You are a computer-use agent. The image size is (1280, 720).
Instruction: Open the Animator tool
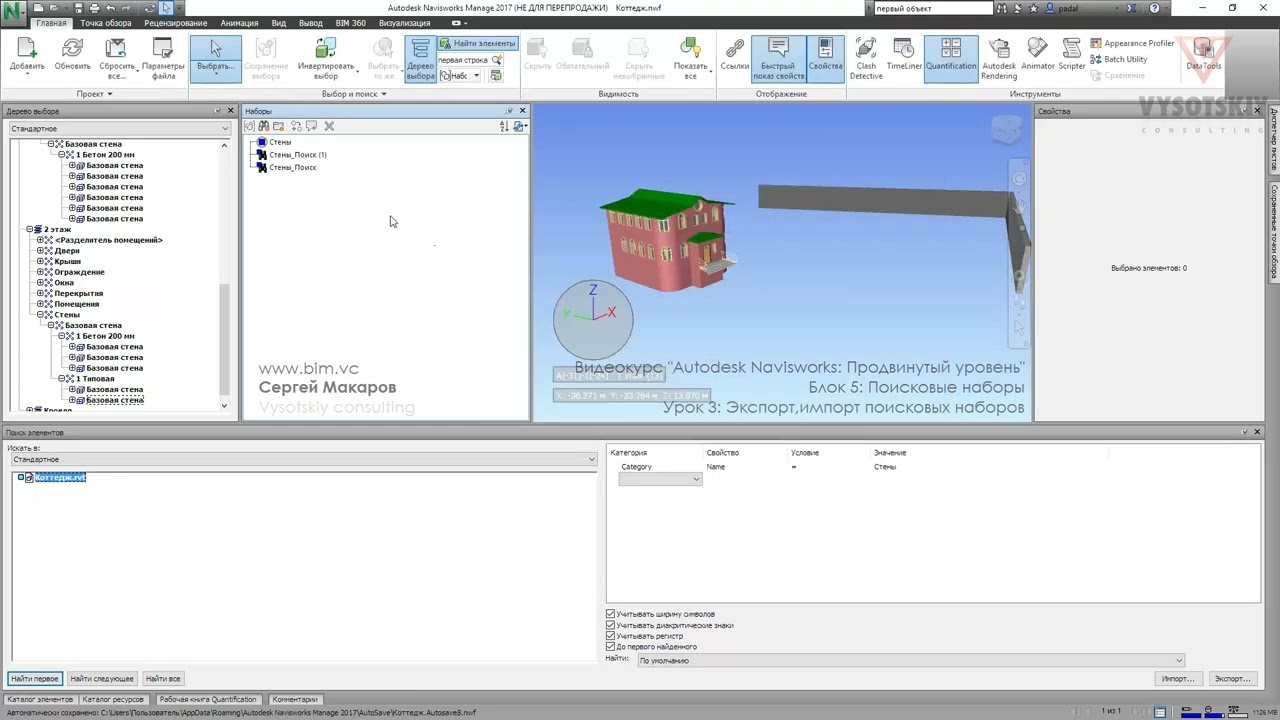1038,55
